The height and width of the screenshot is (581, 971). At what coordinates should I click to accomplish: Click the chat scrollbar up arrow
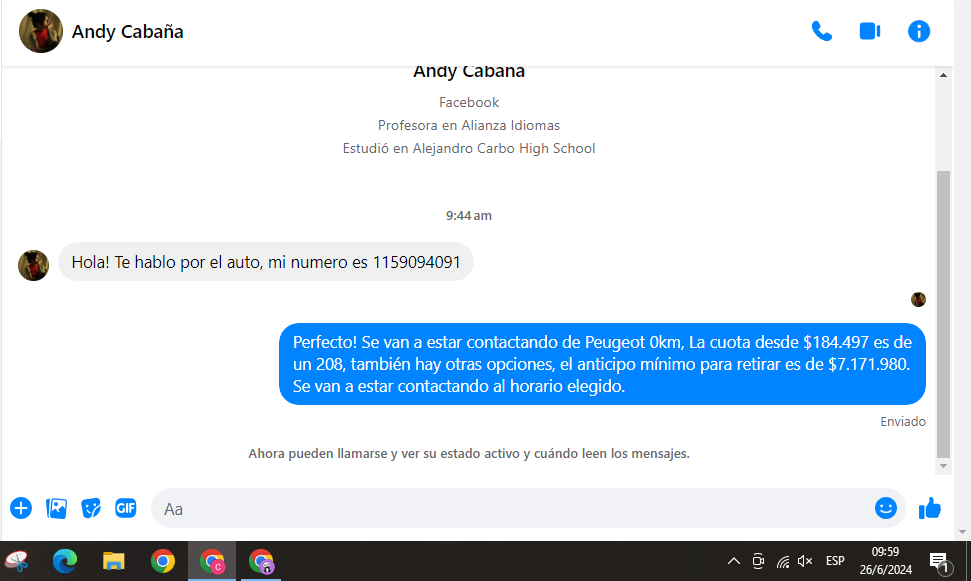click(943, 75)
